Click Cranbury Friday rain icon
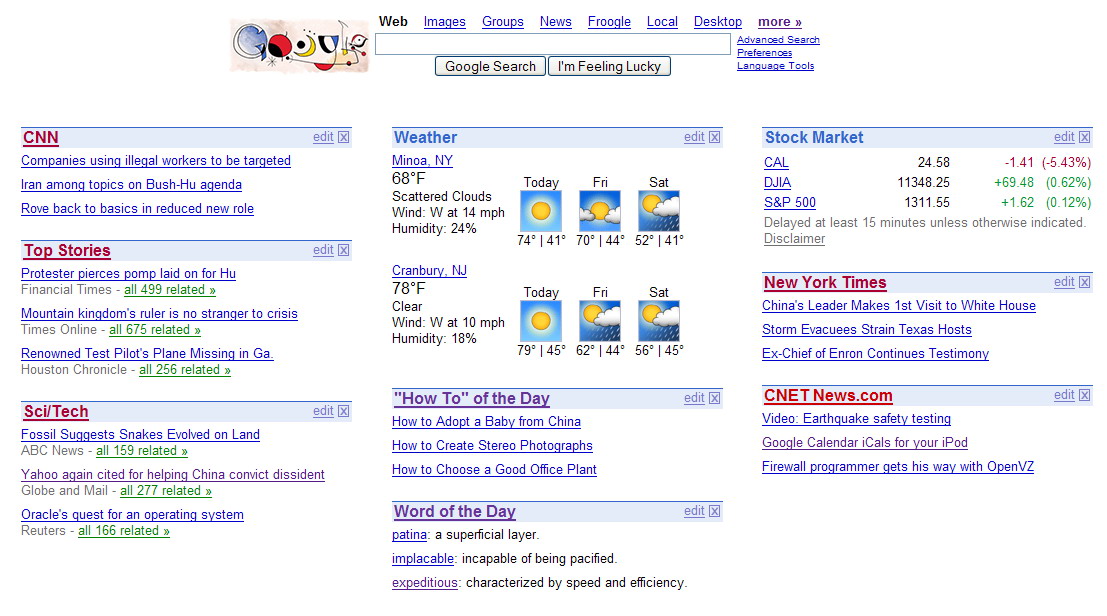The height and width of the screenshot is (616, 1107). 600,321
